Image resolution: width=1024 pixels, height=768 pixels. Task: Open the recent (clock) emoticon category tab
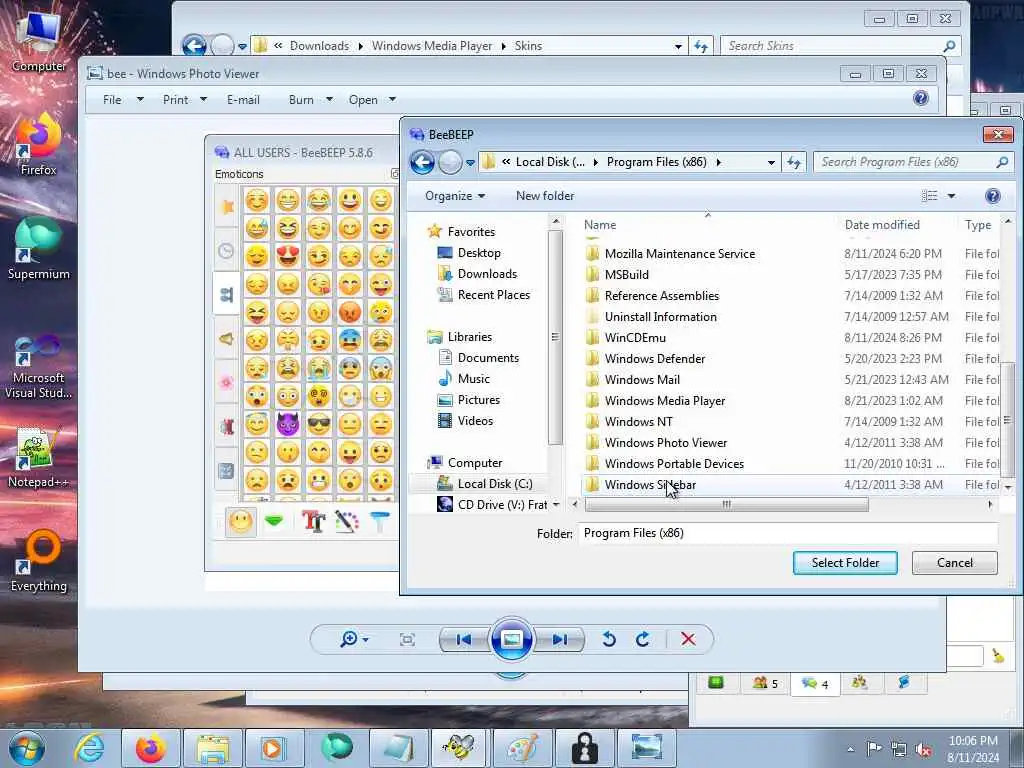[226, 251]
